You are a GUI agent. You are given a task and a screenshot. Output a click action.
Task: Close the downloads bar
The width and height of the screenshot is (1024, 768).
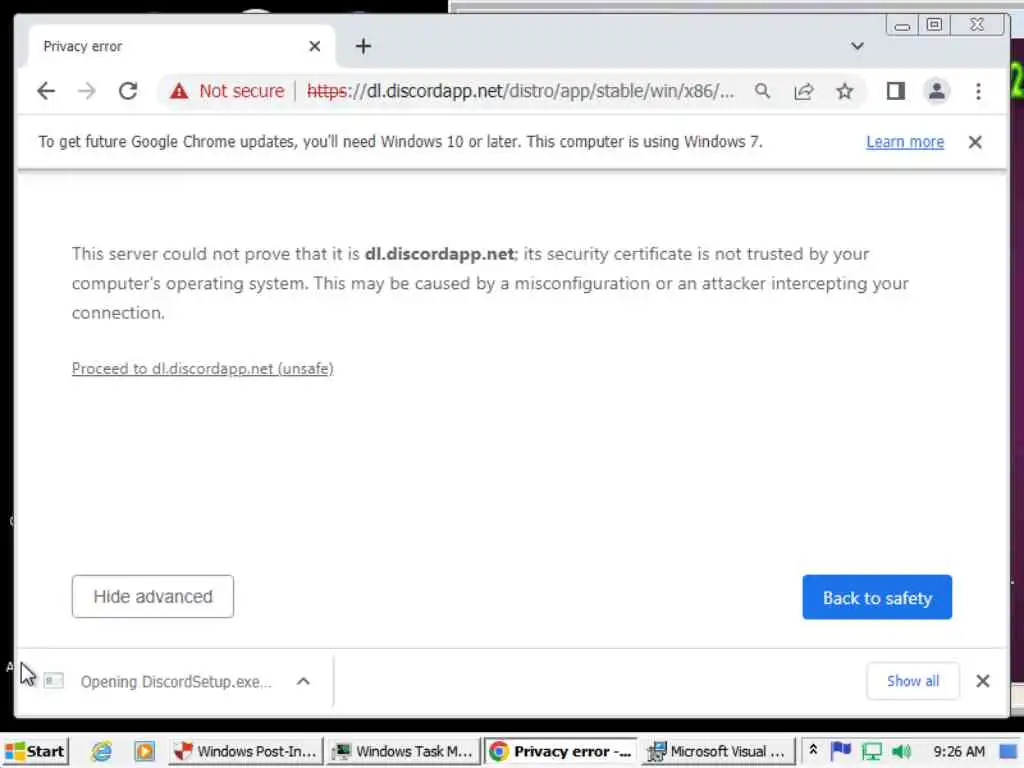pyautogui.click(x=983, y=681)
